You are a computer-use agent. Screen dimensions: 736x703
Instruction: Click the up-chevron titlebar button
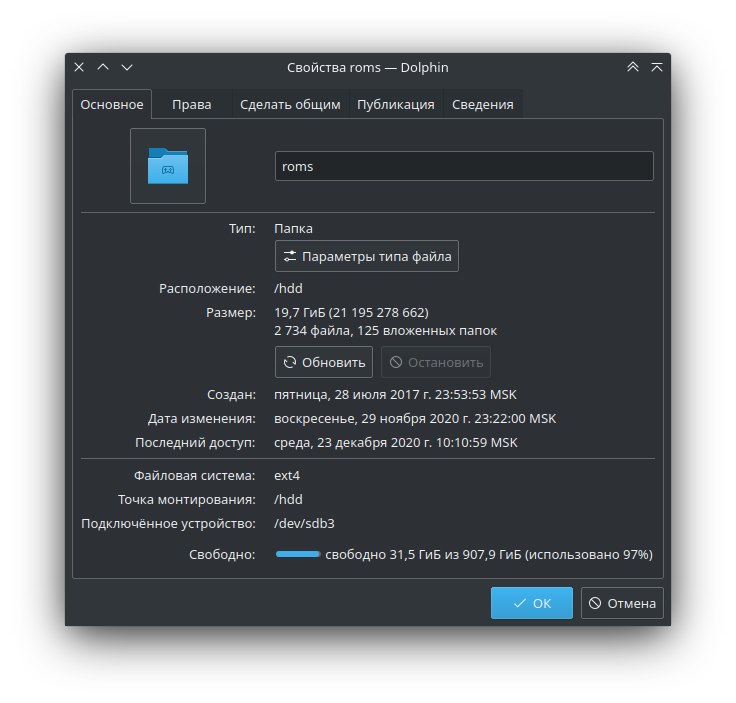click(103, 67)
